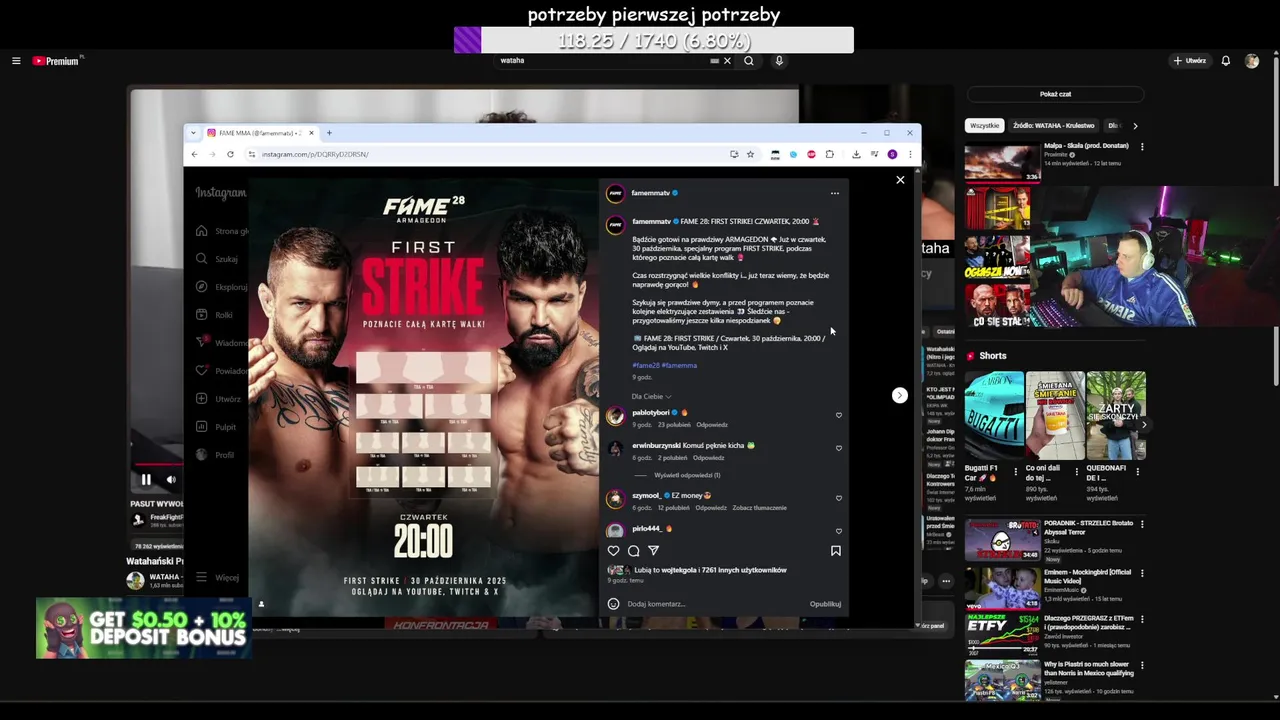Select the Źródło: WATAHA - Krulestwo chip
This screenshot has width=1280, height=720.
coord(1053,126)
